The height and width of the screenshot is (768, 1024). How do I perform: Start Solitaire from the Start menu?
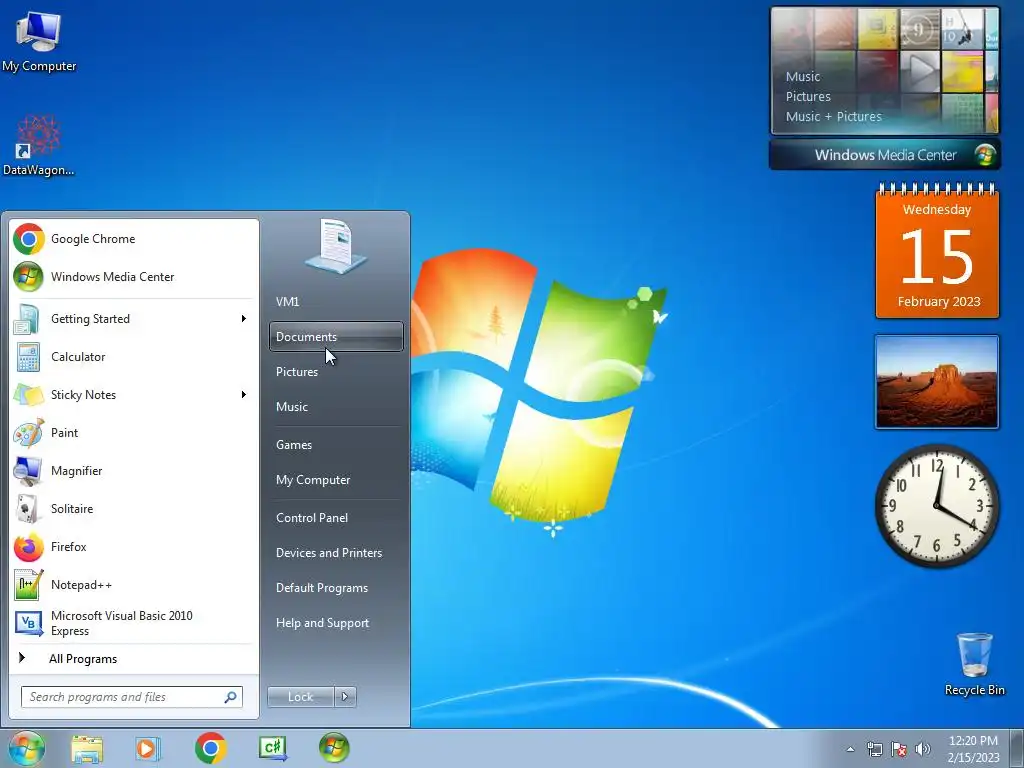[x=134, y=509]
